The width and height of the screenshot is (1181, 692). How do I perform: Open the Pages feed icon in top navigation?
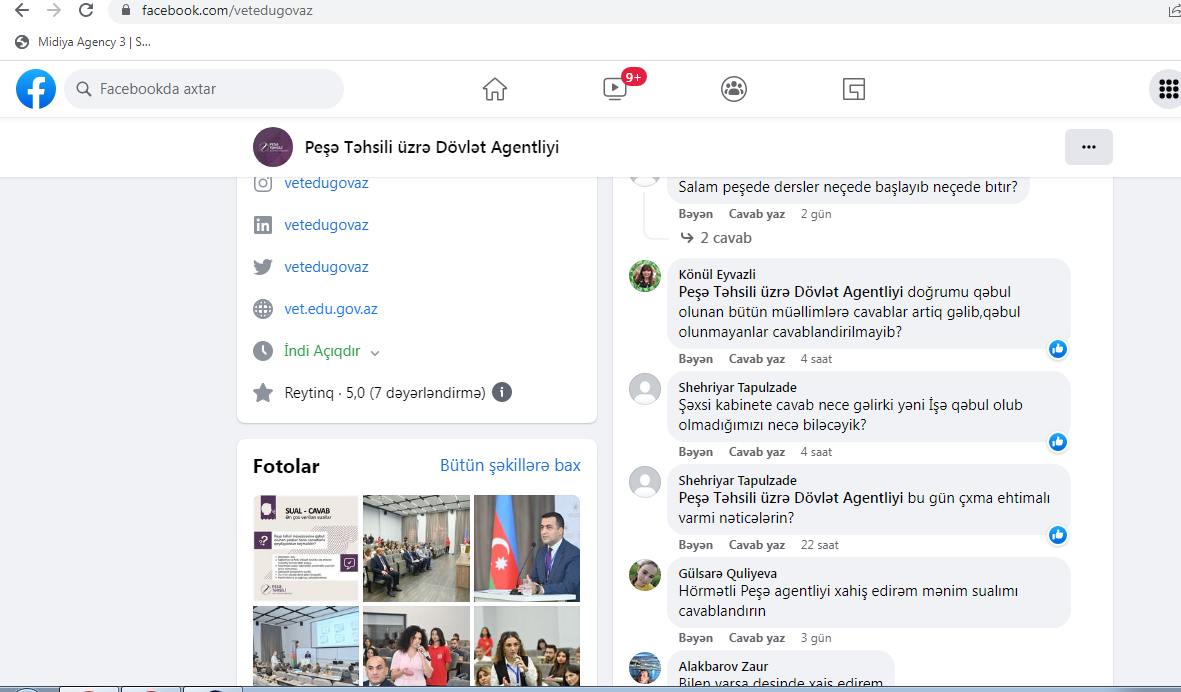(x=853, y=89)
